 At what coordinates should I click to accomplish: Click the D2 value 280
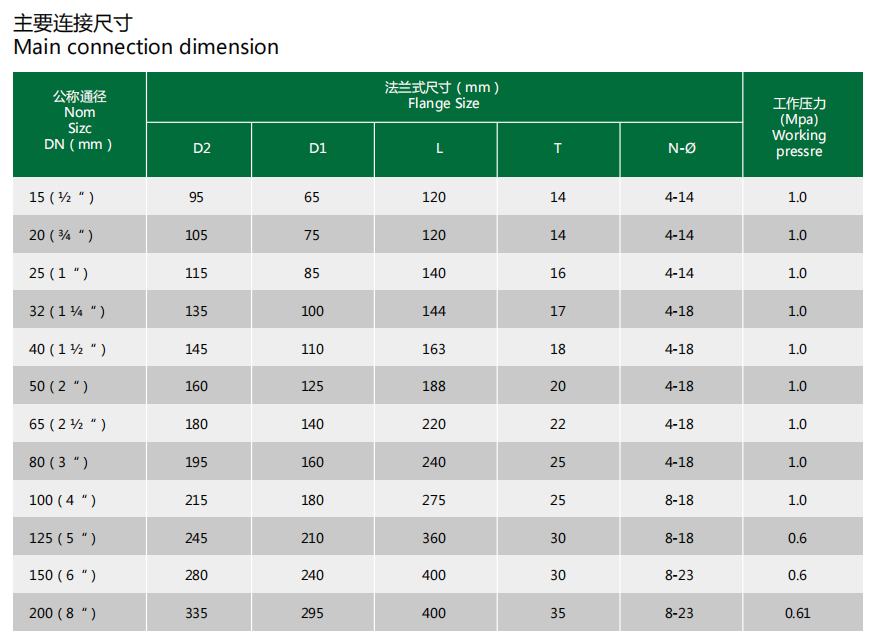pyautogui.click(x=196, y=575)
